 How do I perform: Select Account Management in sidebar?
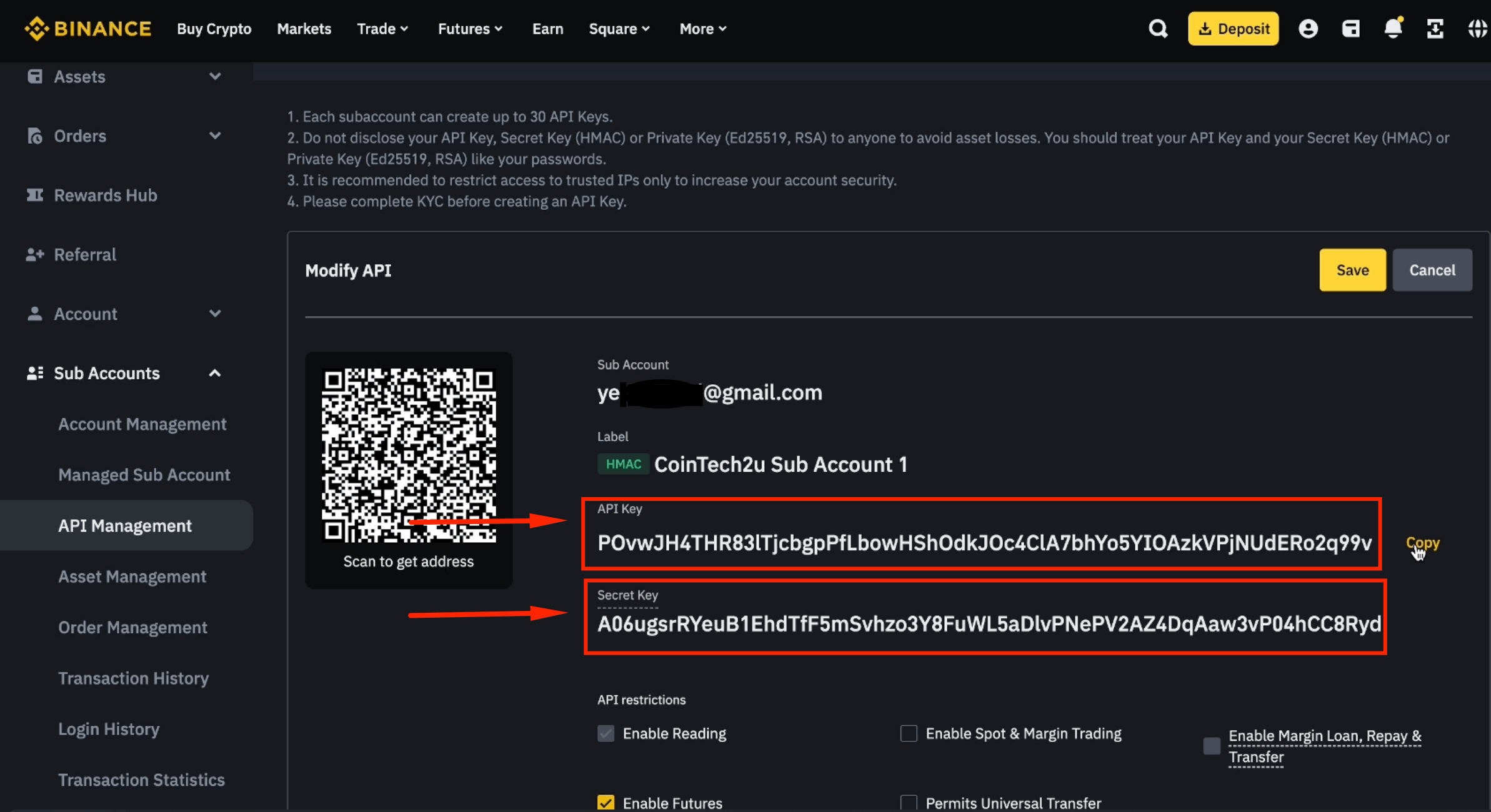point(142,424)
